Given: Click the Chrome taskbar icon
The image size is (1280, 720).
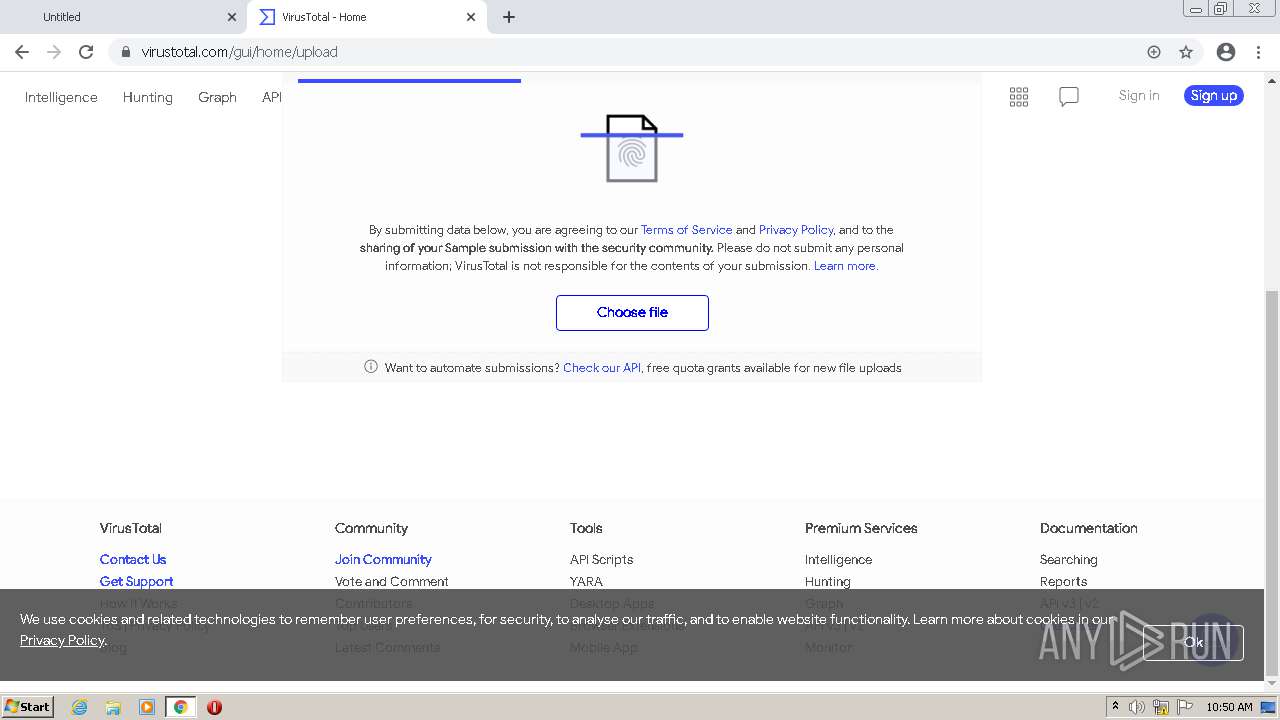Looking at the screenshot, I should tap(180, 707).
